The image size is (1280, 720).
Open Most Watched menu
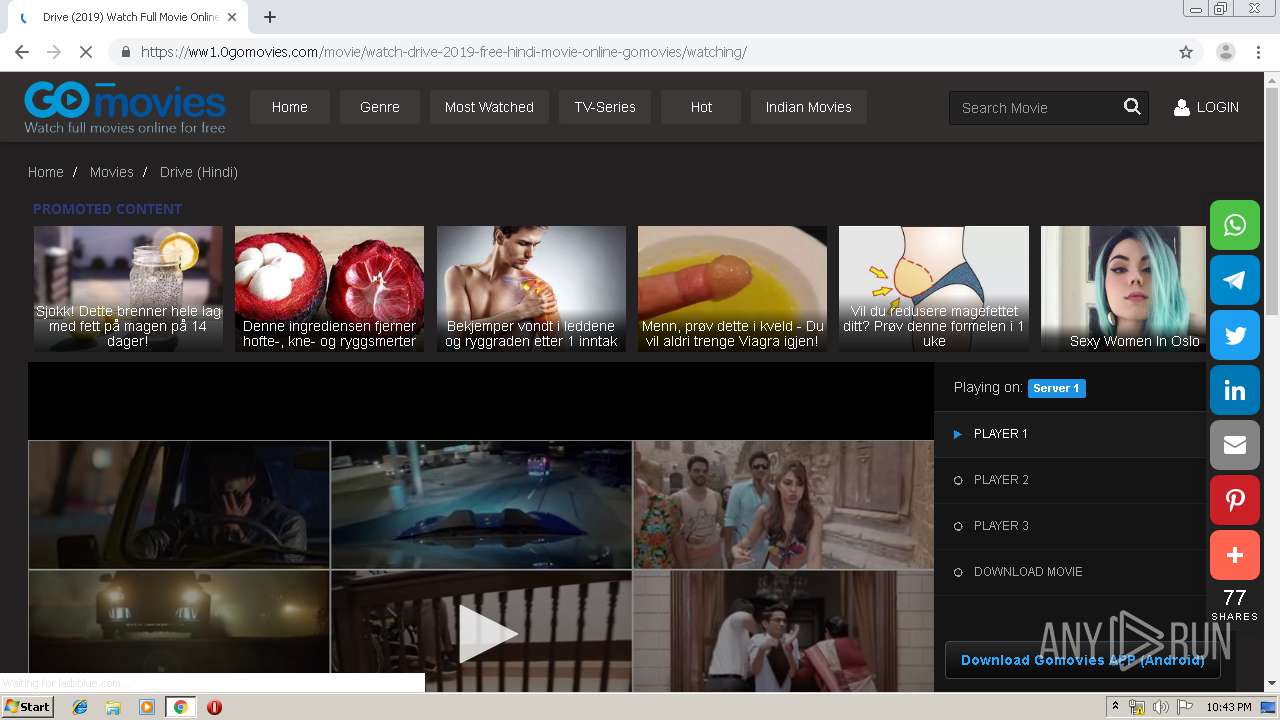point(489,107)
